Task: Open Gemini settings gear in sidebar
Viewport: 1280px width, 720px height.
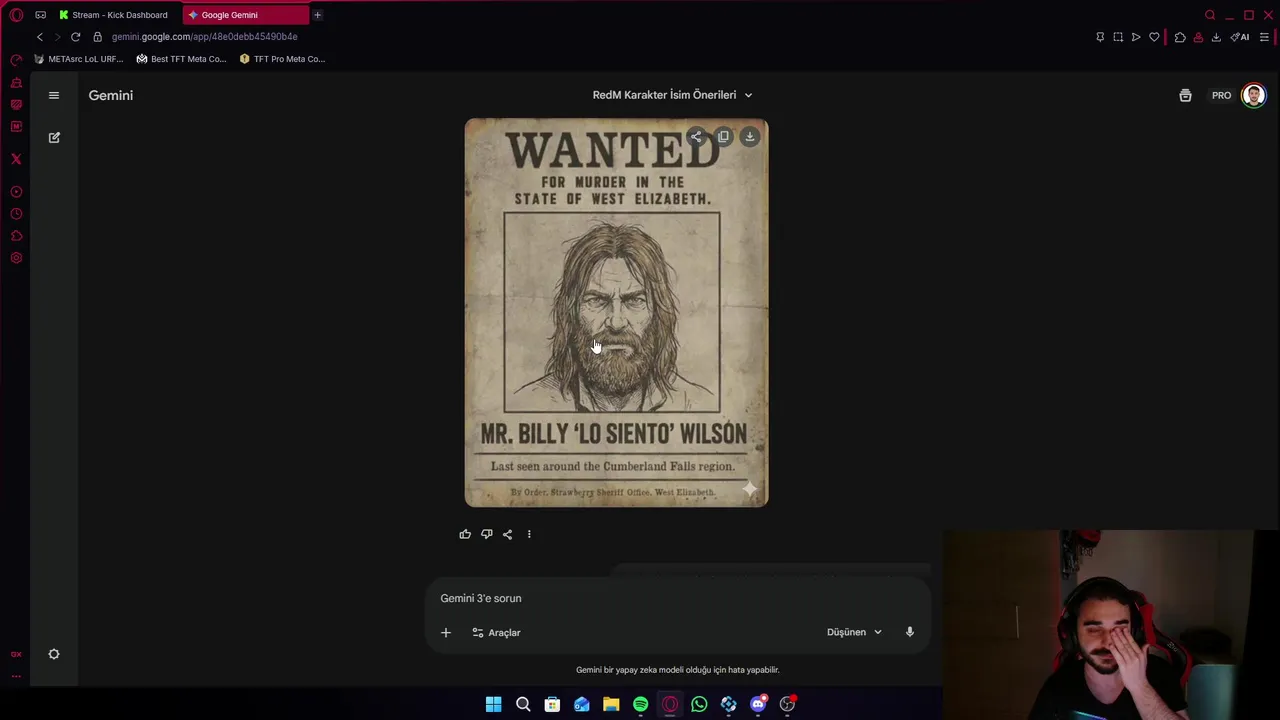Action: (x=54, y=654)
